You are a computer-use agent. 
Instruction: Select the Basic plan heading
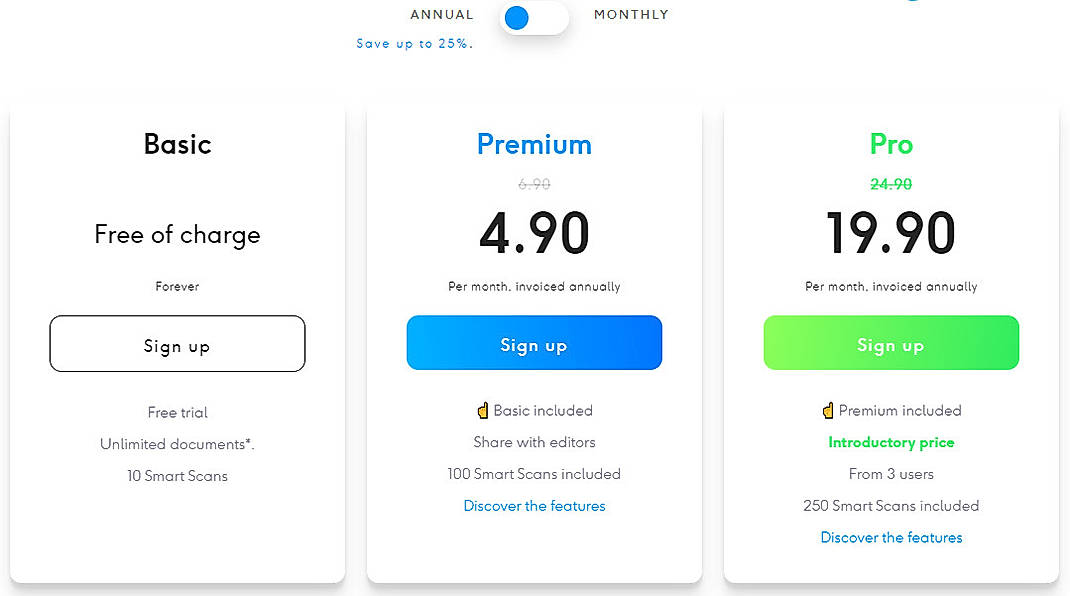tap(177, 144)
